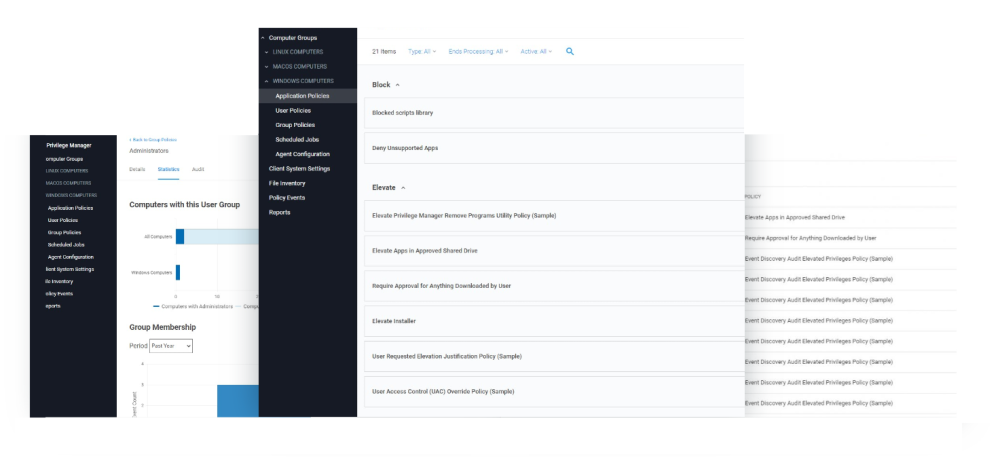Go to Reports in center sidebar
The width and height of the screenshot is (1000, 461).
pos(279,212)
